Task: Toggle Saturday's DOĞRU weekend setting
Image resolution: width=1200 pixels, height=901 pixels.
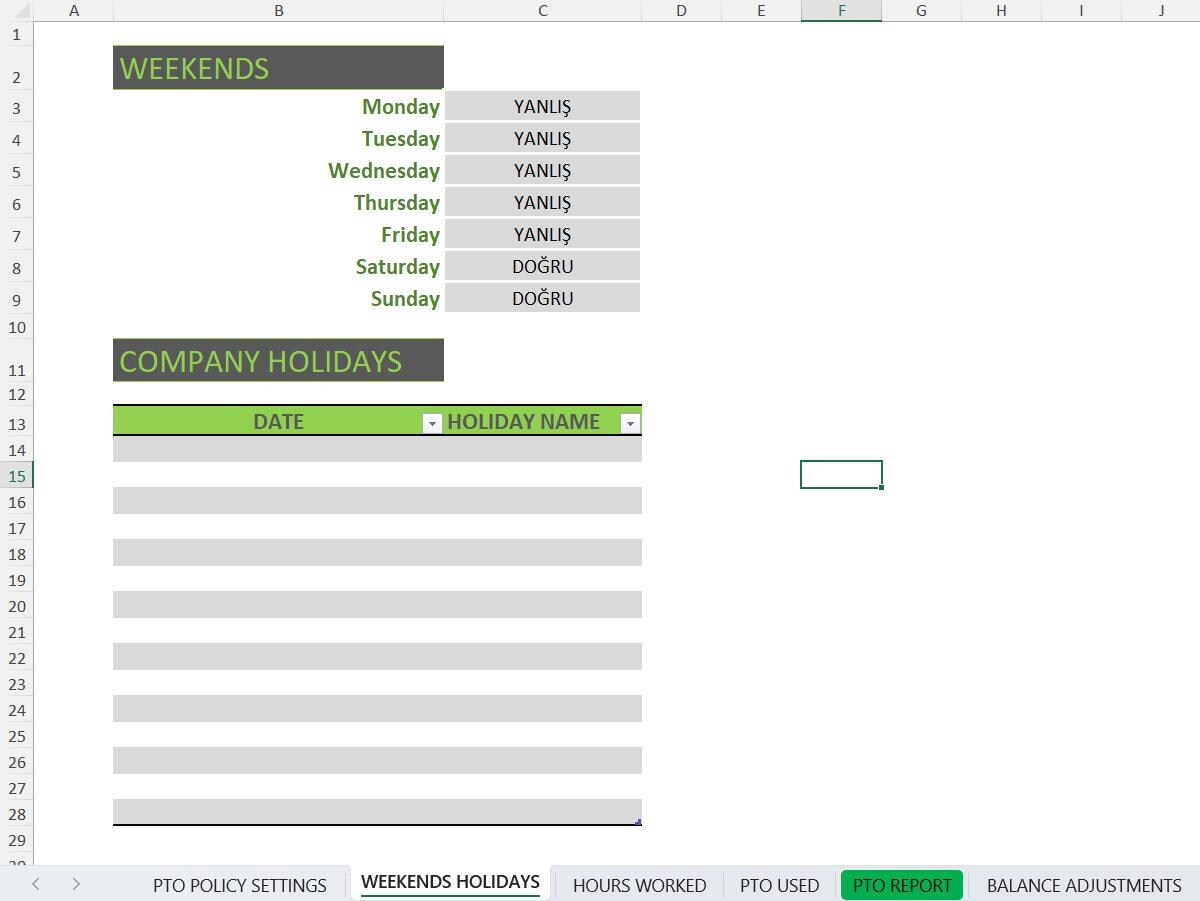Action: tap(542, 266)
